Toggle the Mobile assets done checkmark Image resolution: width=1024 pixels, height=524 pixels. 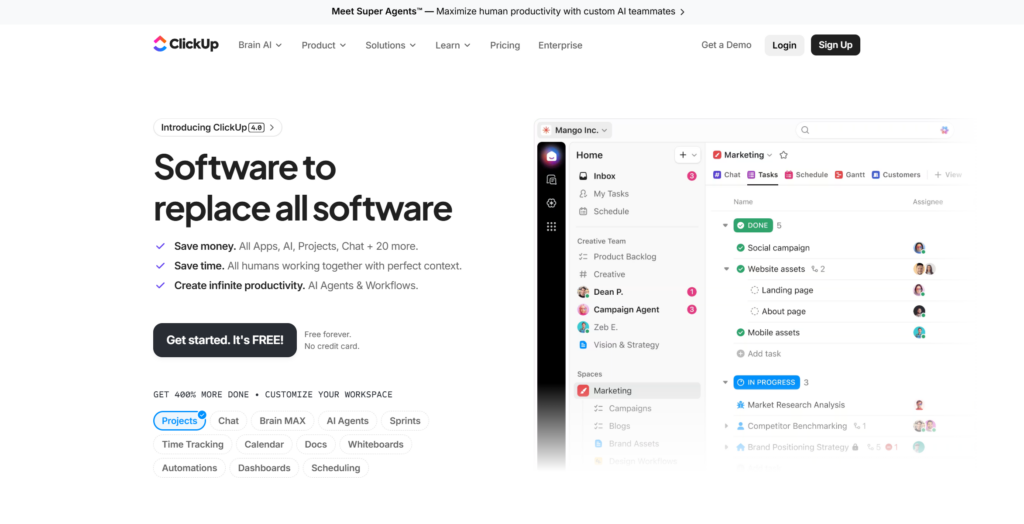click(x=740, y=332)
